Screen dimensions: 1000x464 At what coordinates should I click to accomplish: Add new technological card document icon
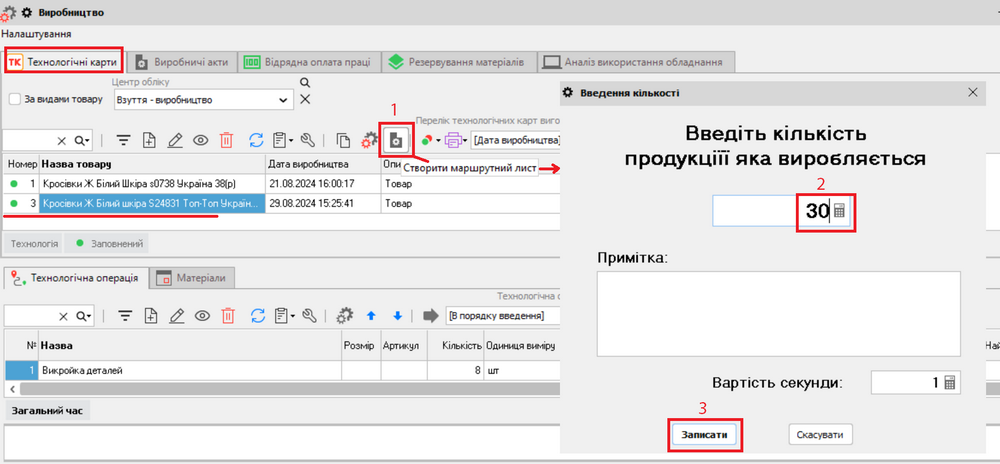pyautogui.click(x=149, y=140)
